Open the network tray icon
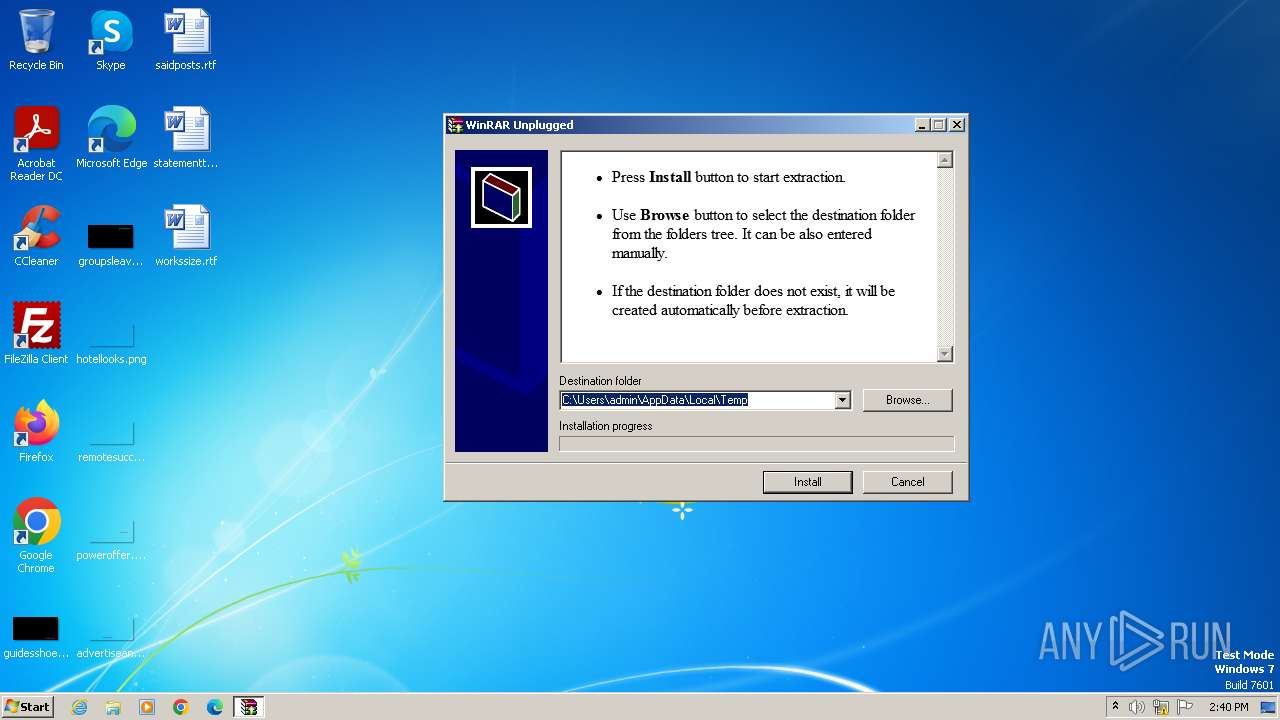 pos(1161,707)
